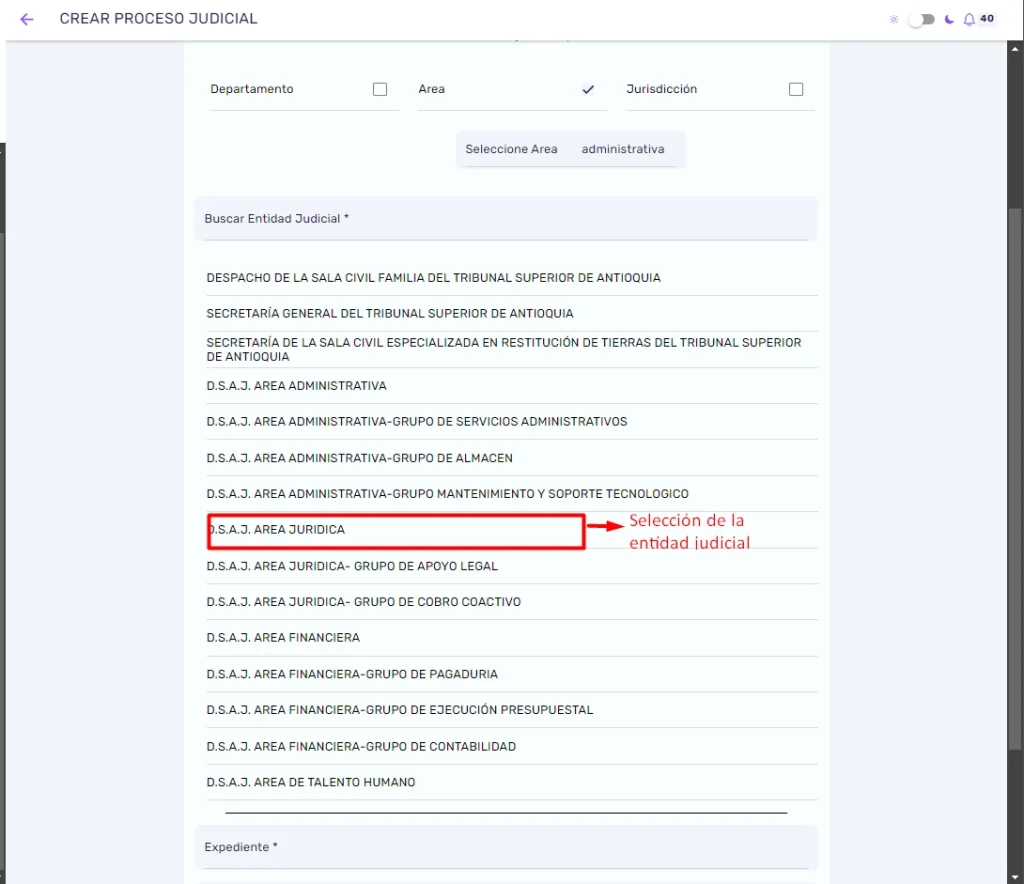Pick AREA FINANCIERA-GRUPO DE EJECUCIÓN PRESUPUESTAL
Image resolution: width=1024 pixels, height=884 pixels.
pos(512,710)
